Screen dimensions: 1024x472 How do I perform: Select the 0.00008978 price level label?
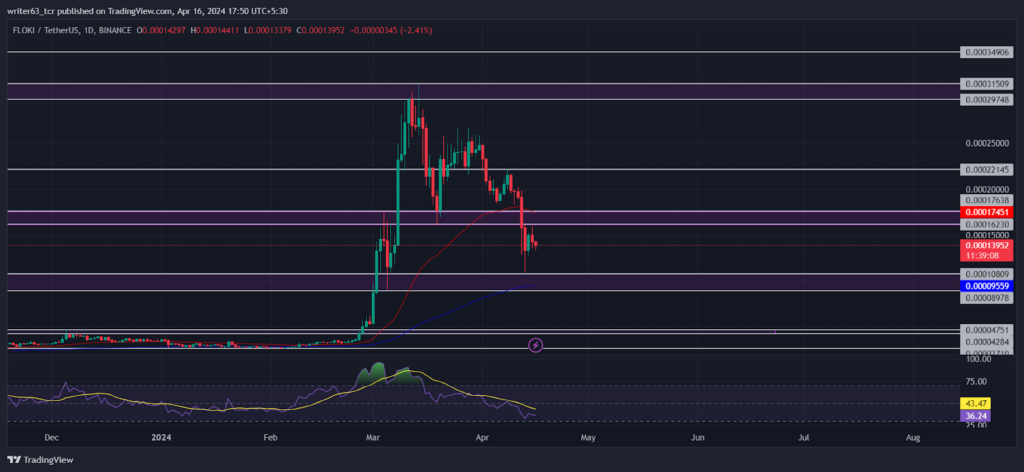click(x=986, y=298)
